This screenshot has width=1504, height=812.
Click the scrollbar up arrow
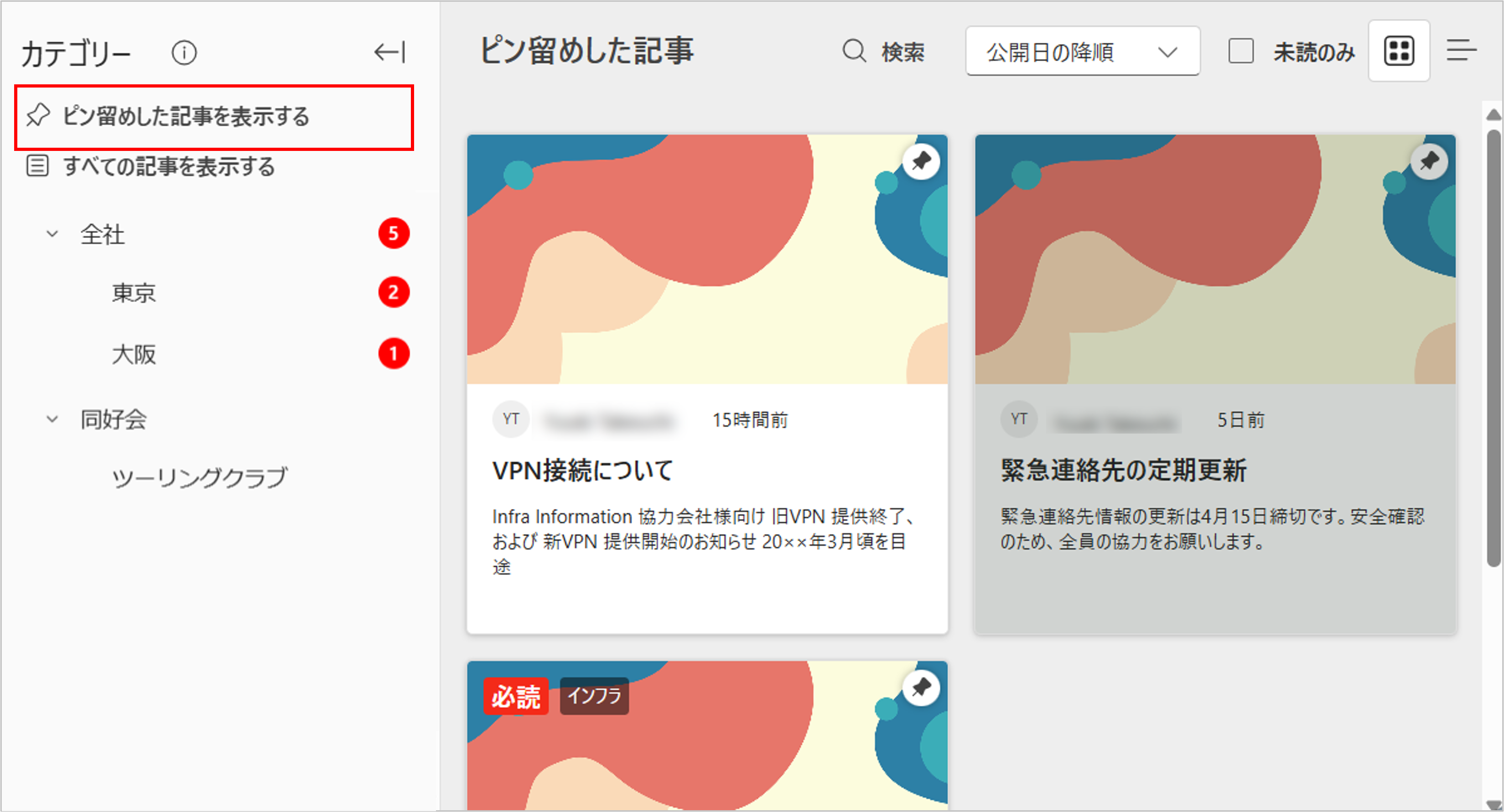tap(1494, 114)
